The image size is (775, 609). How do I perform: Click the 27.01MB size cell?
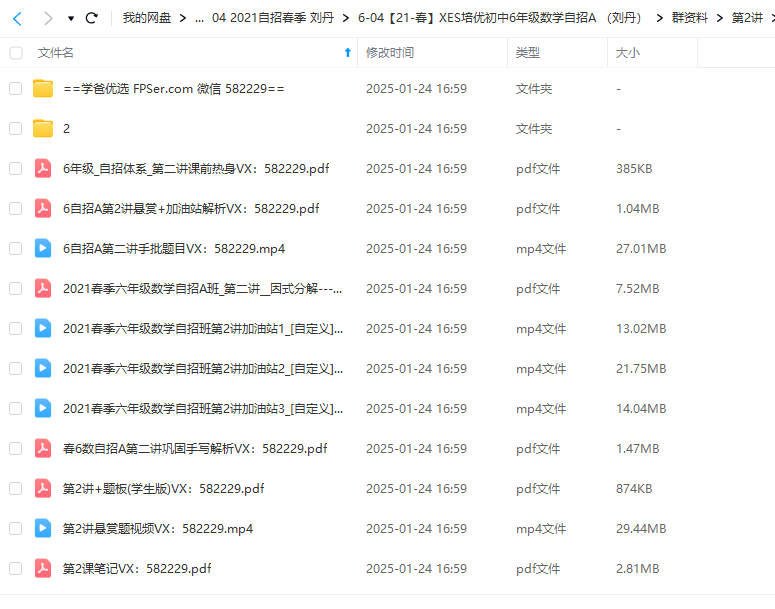pyautogui.click(x=641, y=249)
